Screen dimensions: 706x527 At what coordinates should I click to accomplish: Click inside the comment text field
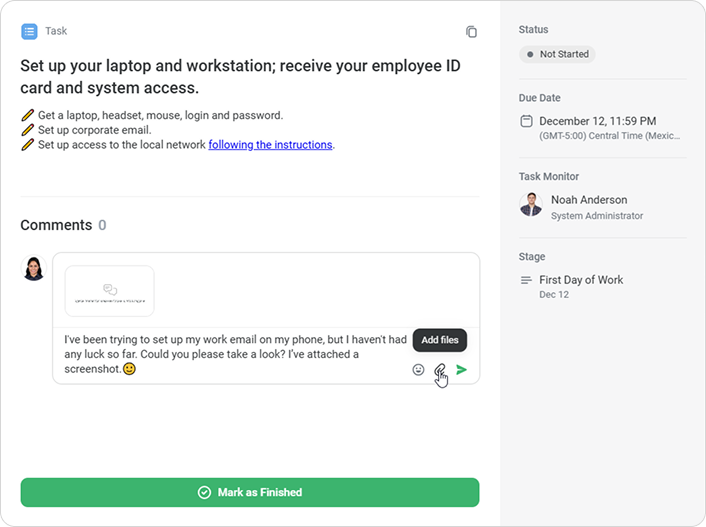pyautogui.click(x=230, y=354)
